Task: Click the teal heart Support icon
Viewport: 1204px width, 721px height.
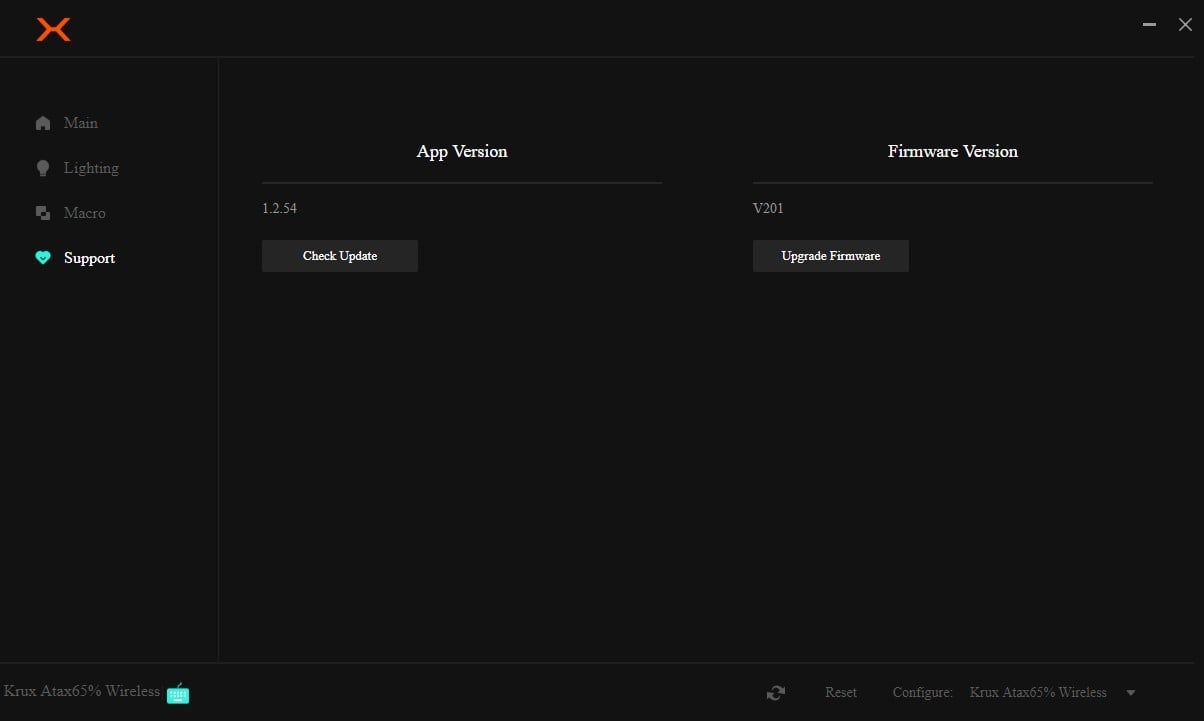Action: pos(43,258)
